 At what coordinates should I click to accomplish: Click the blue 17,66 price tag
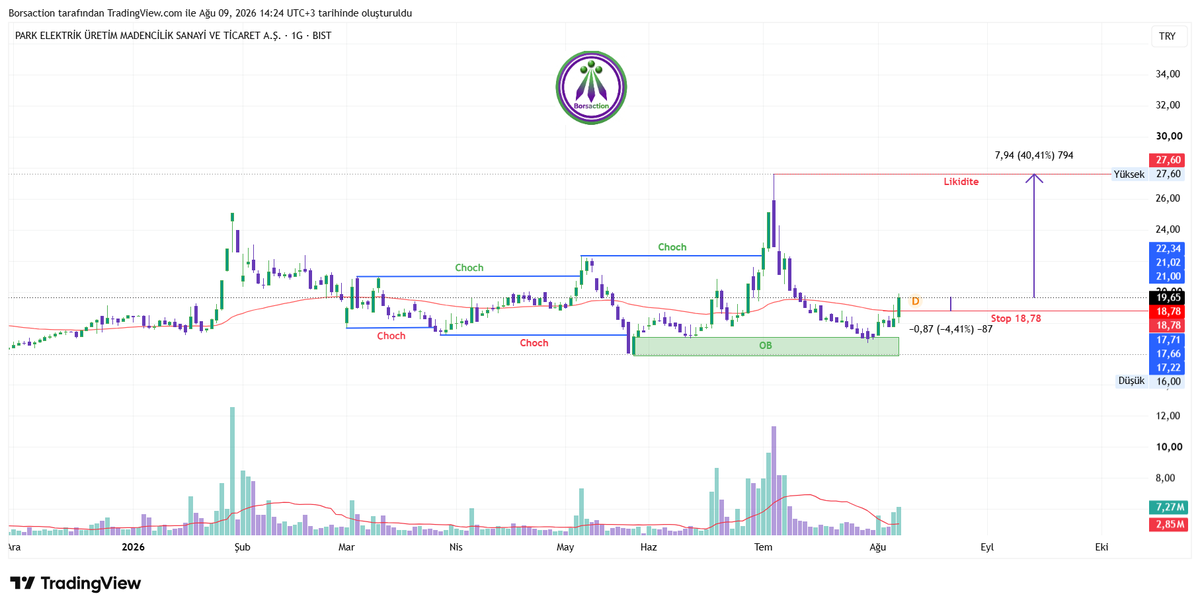(1168, 354)
